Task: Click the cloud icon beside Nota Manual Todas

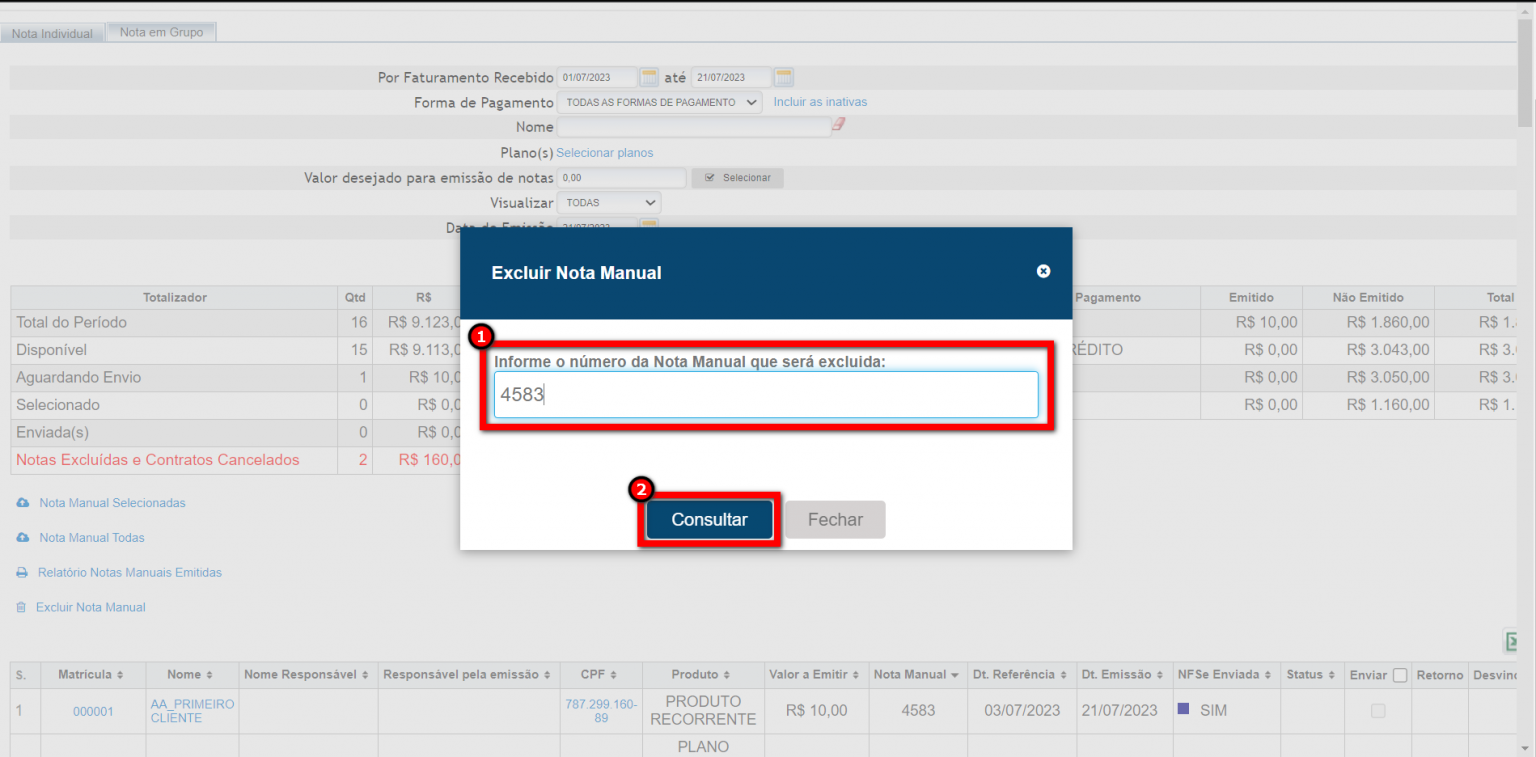Action: pos(23,538)
